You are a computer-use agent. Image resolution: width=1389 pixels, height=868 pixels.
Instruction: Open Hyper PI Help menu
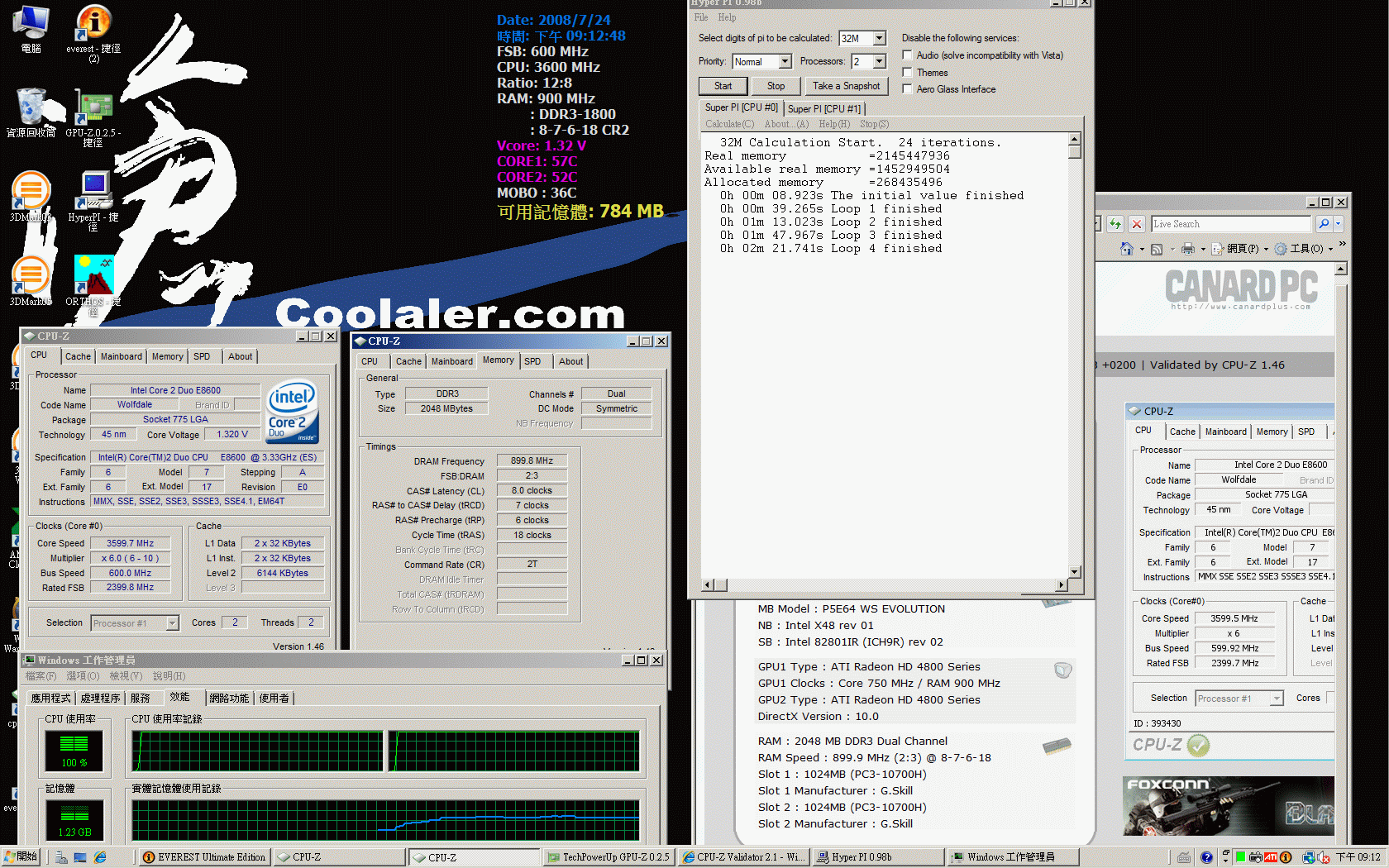tap(727, 17)
